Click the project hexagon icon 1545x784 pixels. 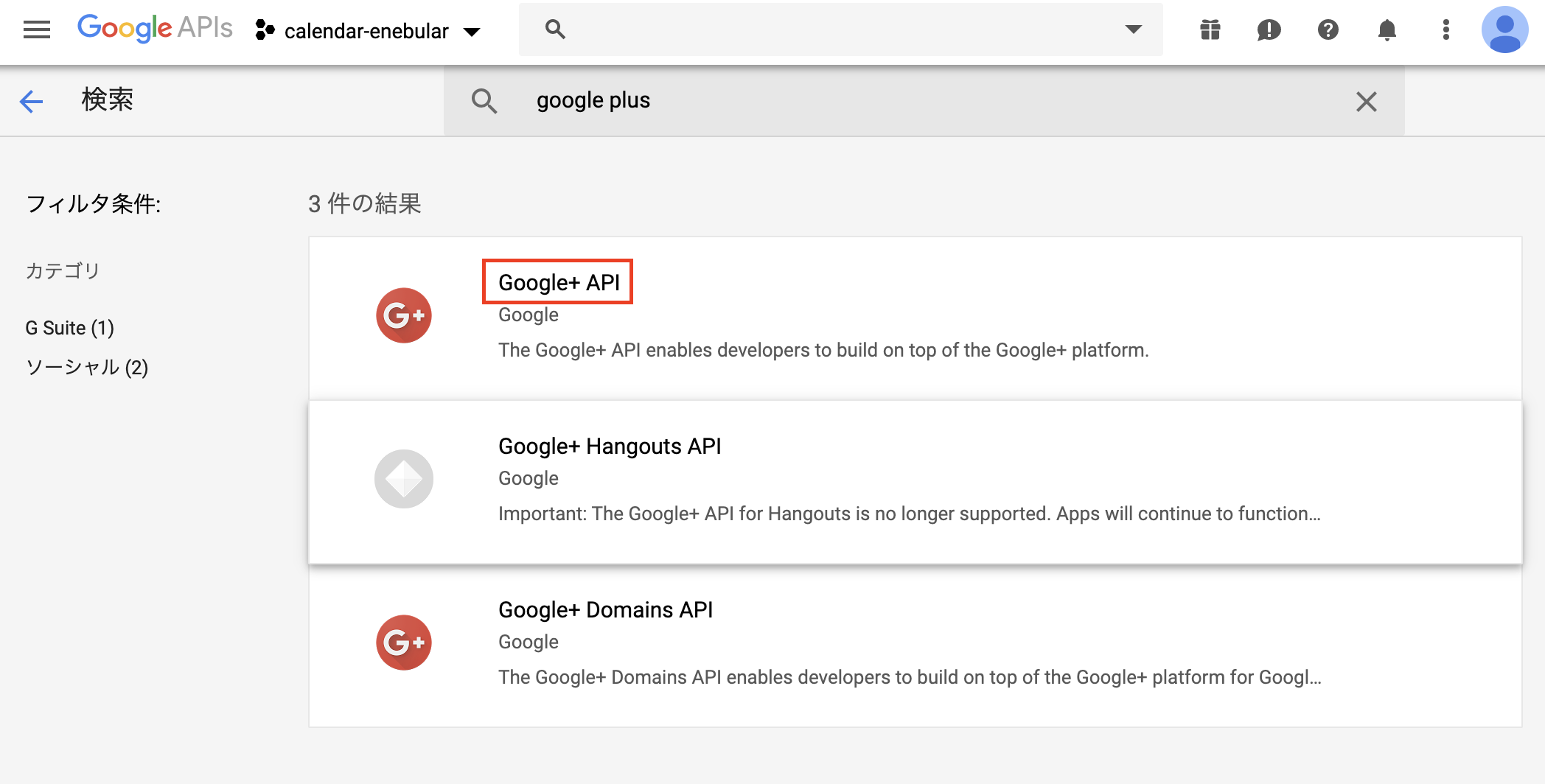coord(265,30)
